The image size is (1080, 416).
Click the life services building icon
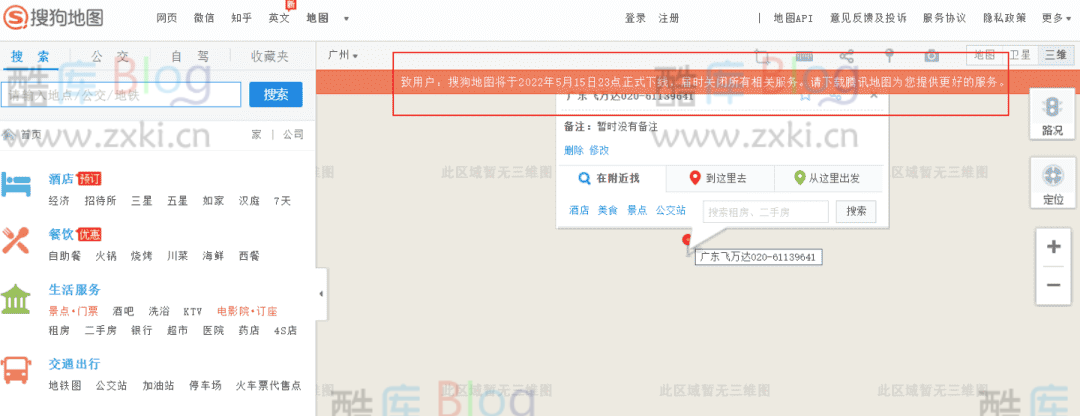[17, 300]
